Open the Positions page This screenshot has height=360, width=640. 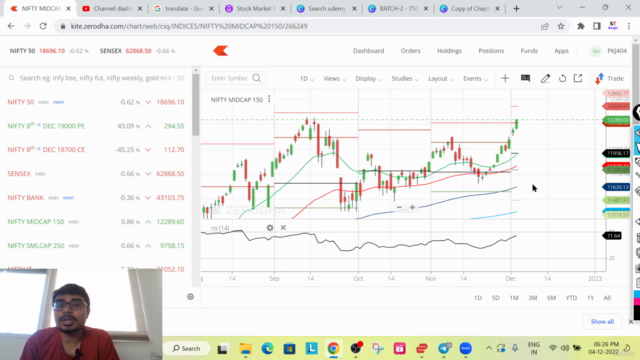(x=491, y=51)
